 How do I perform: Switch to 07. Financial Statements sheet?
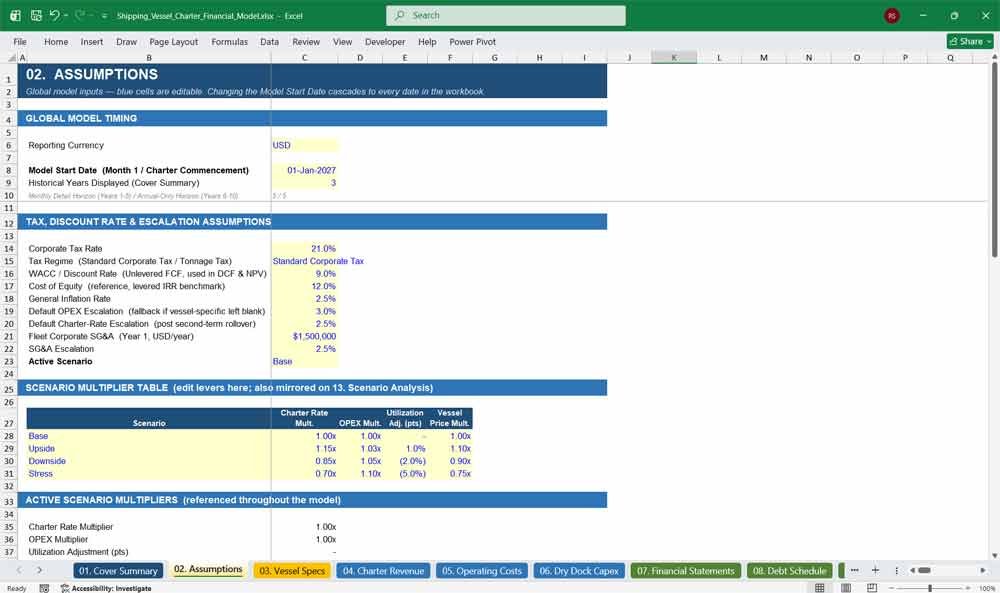tap(686, 571)
